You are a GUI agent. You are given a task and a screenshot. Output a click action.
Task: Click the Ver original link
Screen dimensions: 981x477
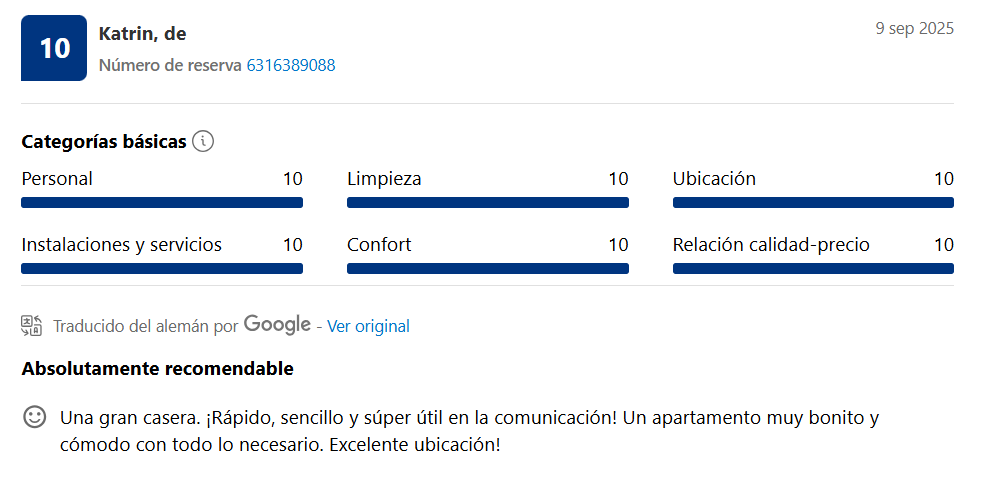[x=368, y=326]
